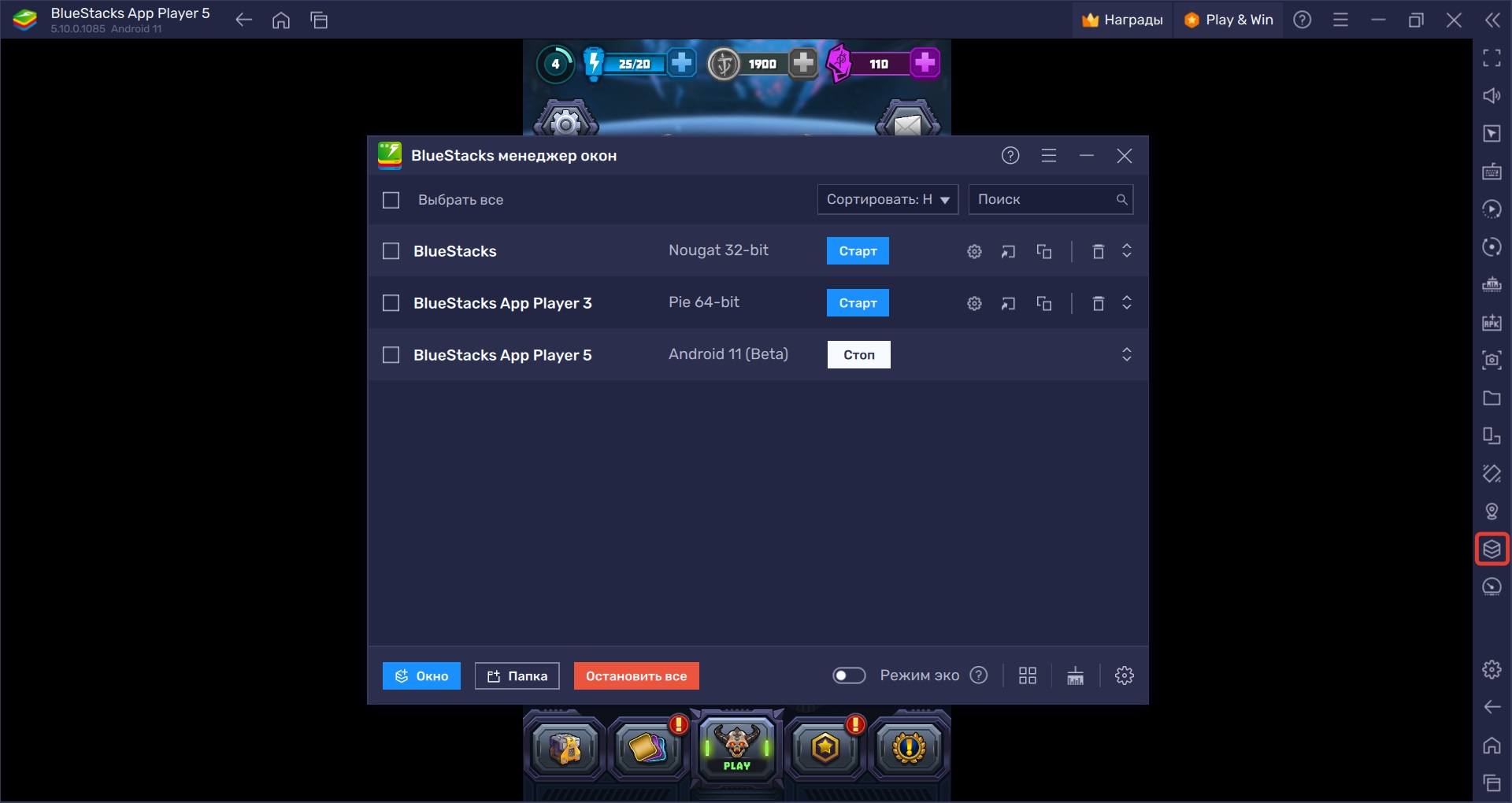1512x803 pixels.
Task: Open the crate shop in game bottom bar
Action: tap(565, 748)
